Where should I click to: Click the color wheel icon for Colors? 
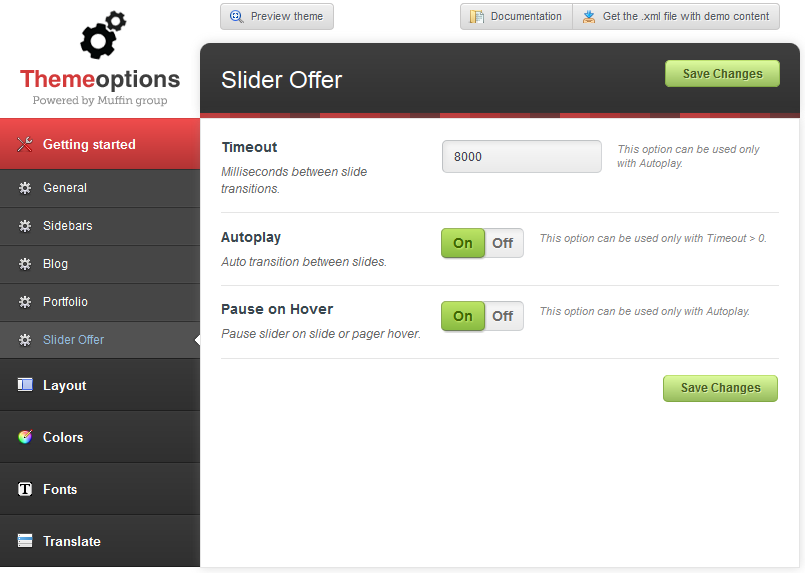point(25,438)
